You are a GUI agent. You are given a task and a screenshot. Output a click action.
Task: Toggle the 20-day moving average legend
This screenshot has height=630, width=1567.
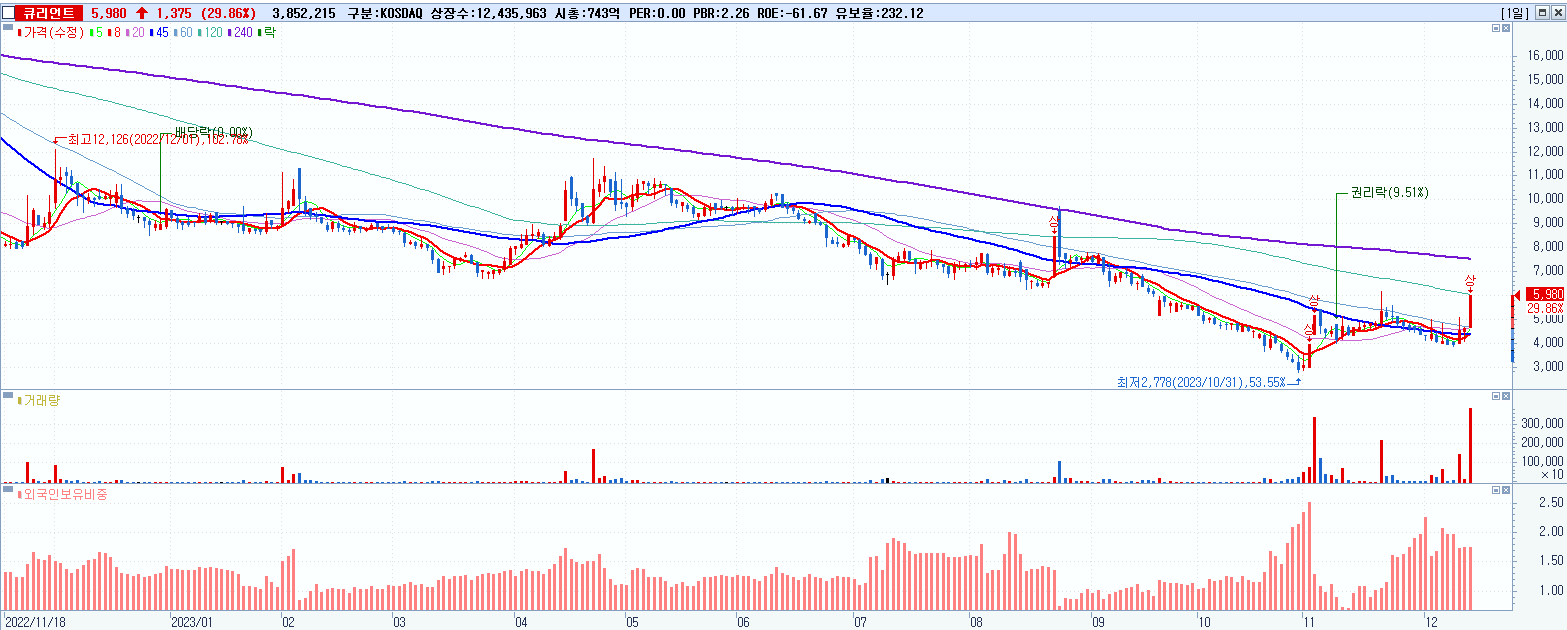(135, 32)
